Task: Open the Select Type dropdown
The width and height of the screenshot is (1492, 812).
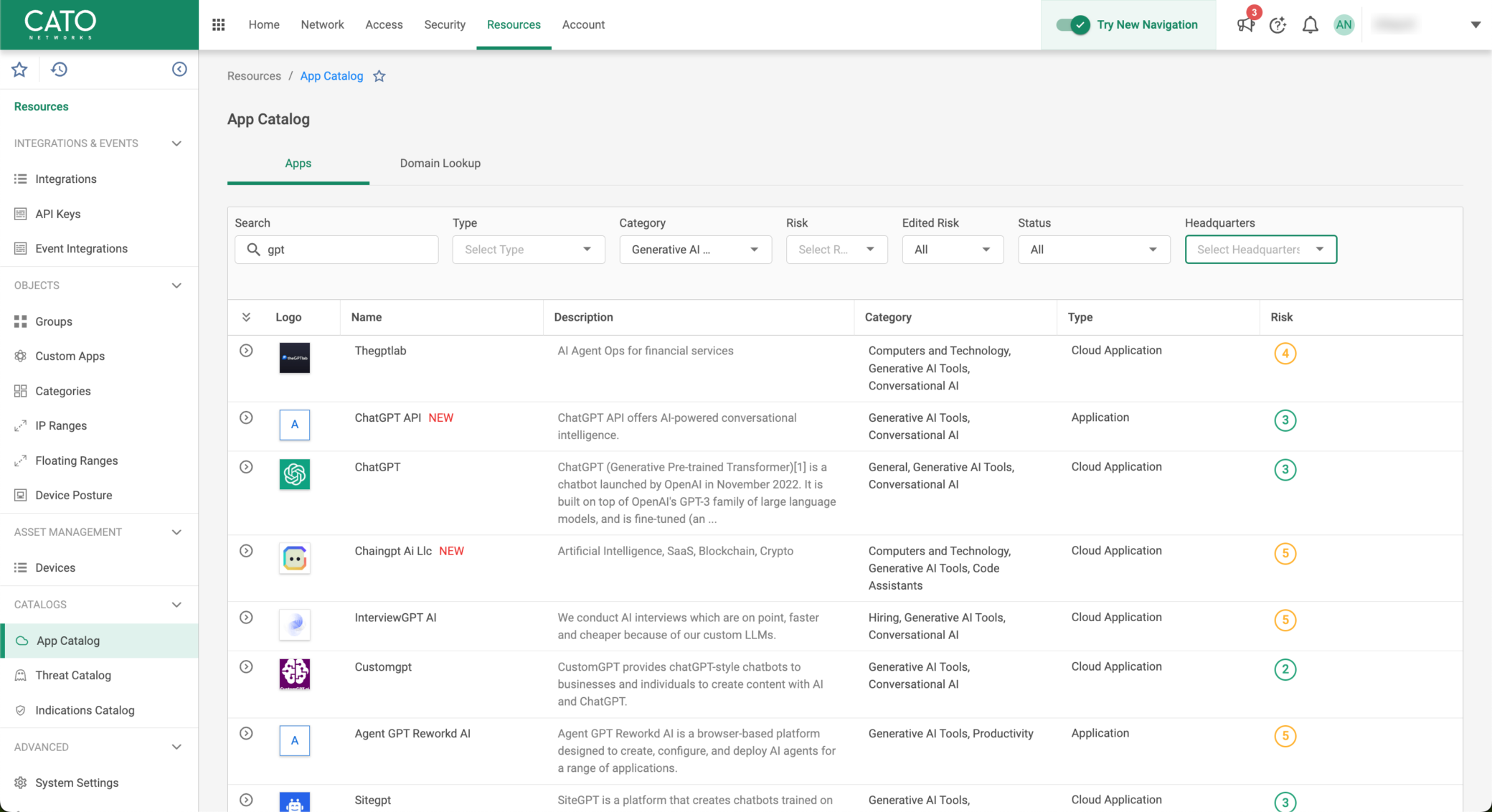Action: point(529,250)
